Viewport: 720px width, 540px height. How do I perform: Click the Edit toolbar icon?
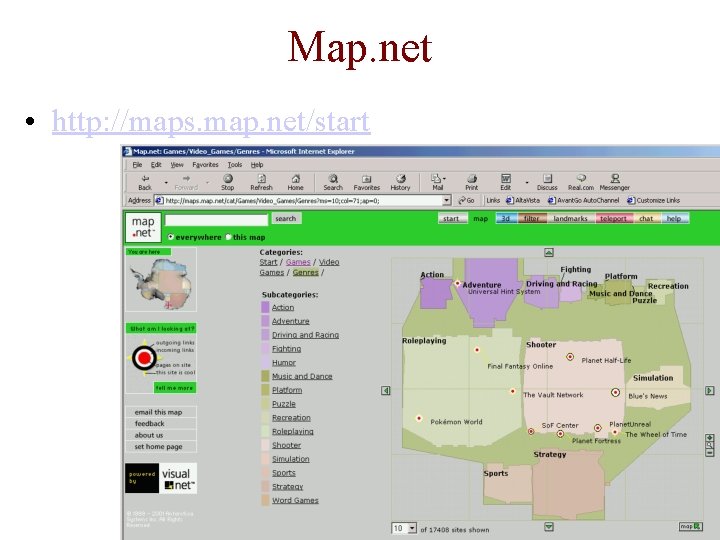[506, 182]
